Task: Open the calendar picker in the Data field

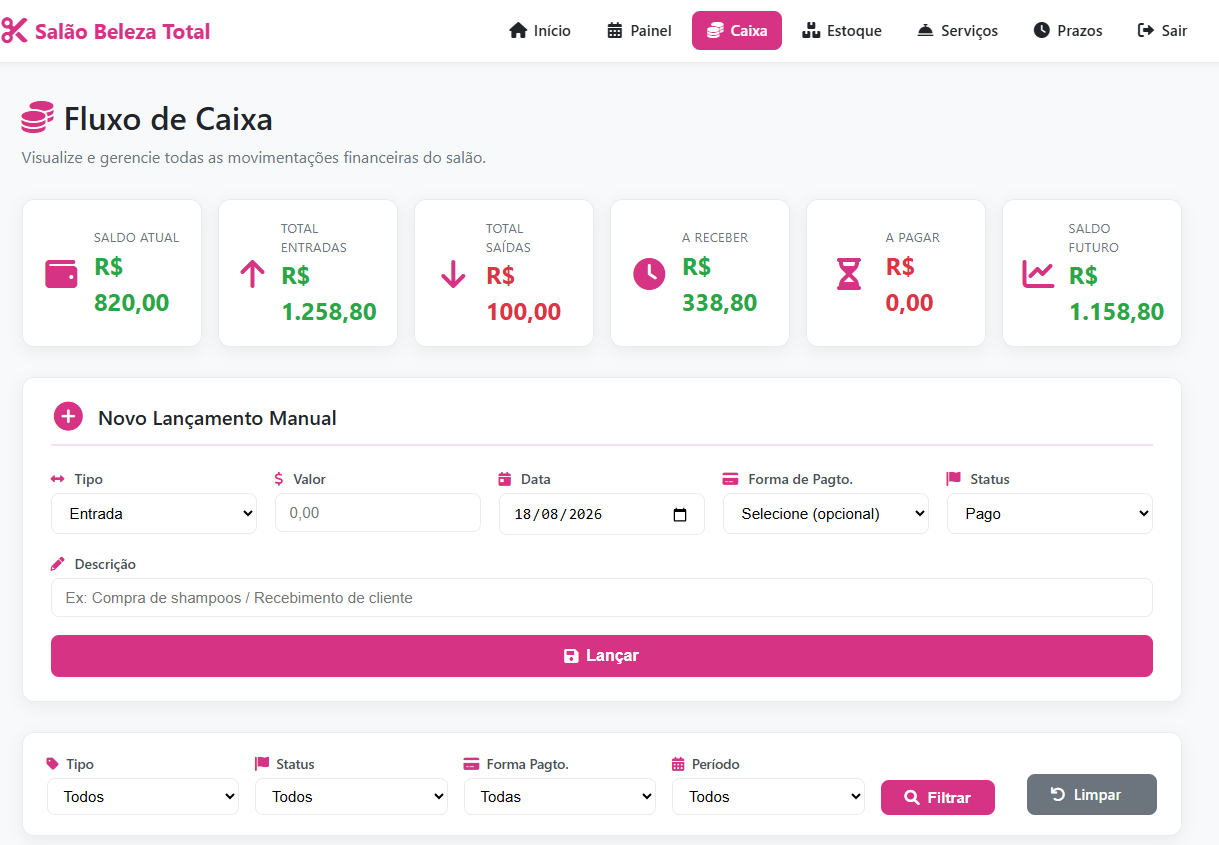Action: 680,515
